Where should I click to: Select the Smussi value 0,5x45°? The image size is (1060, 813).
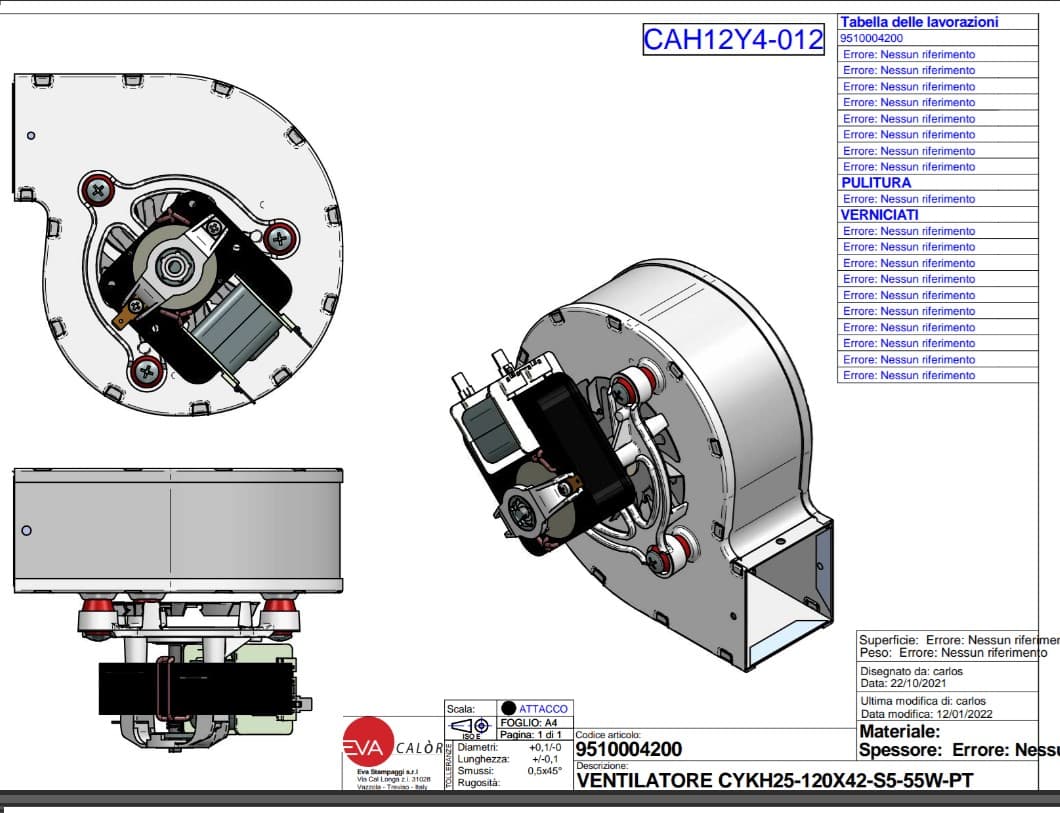[544, 770]
